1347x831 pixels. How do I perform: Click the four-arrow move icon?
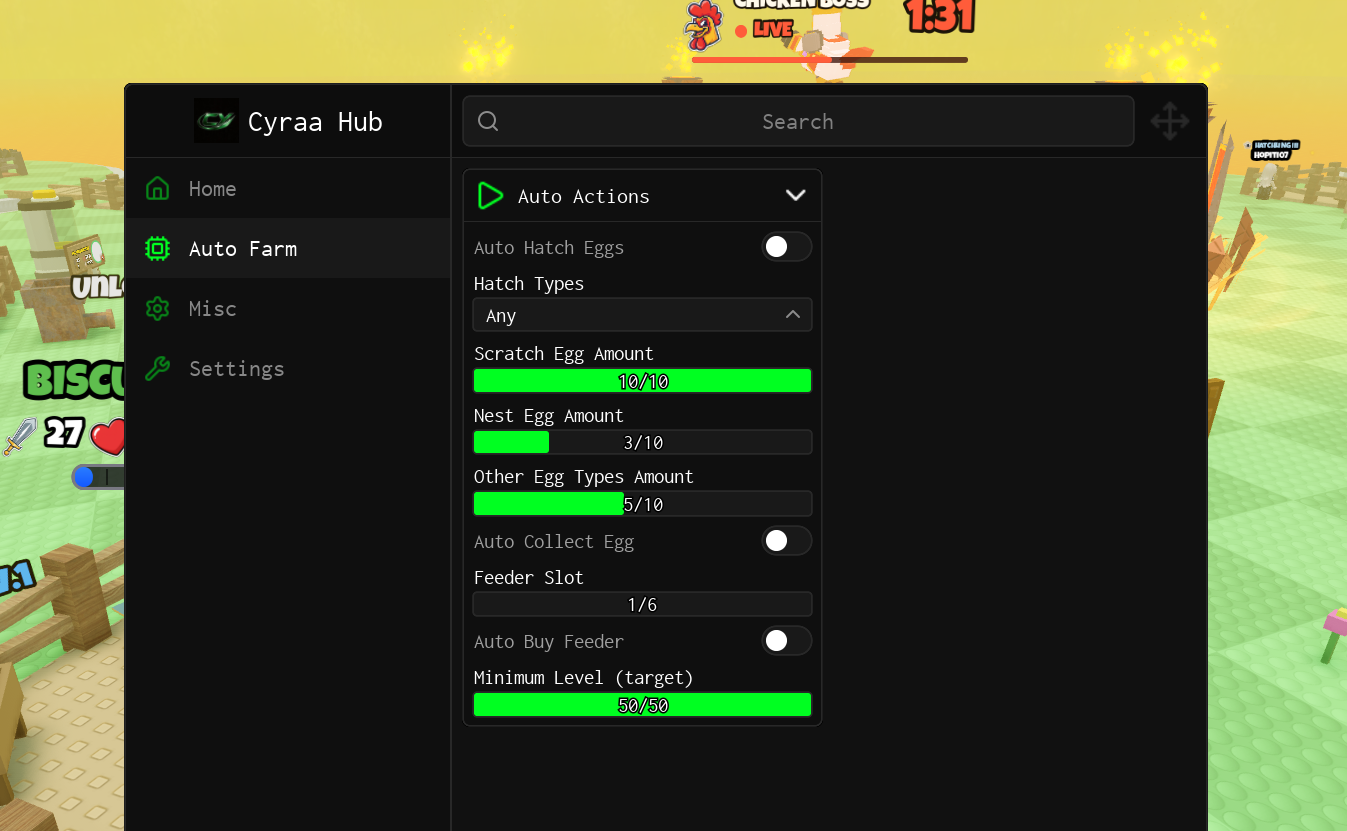(1169, 121)
